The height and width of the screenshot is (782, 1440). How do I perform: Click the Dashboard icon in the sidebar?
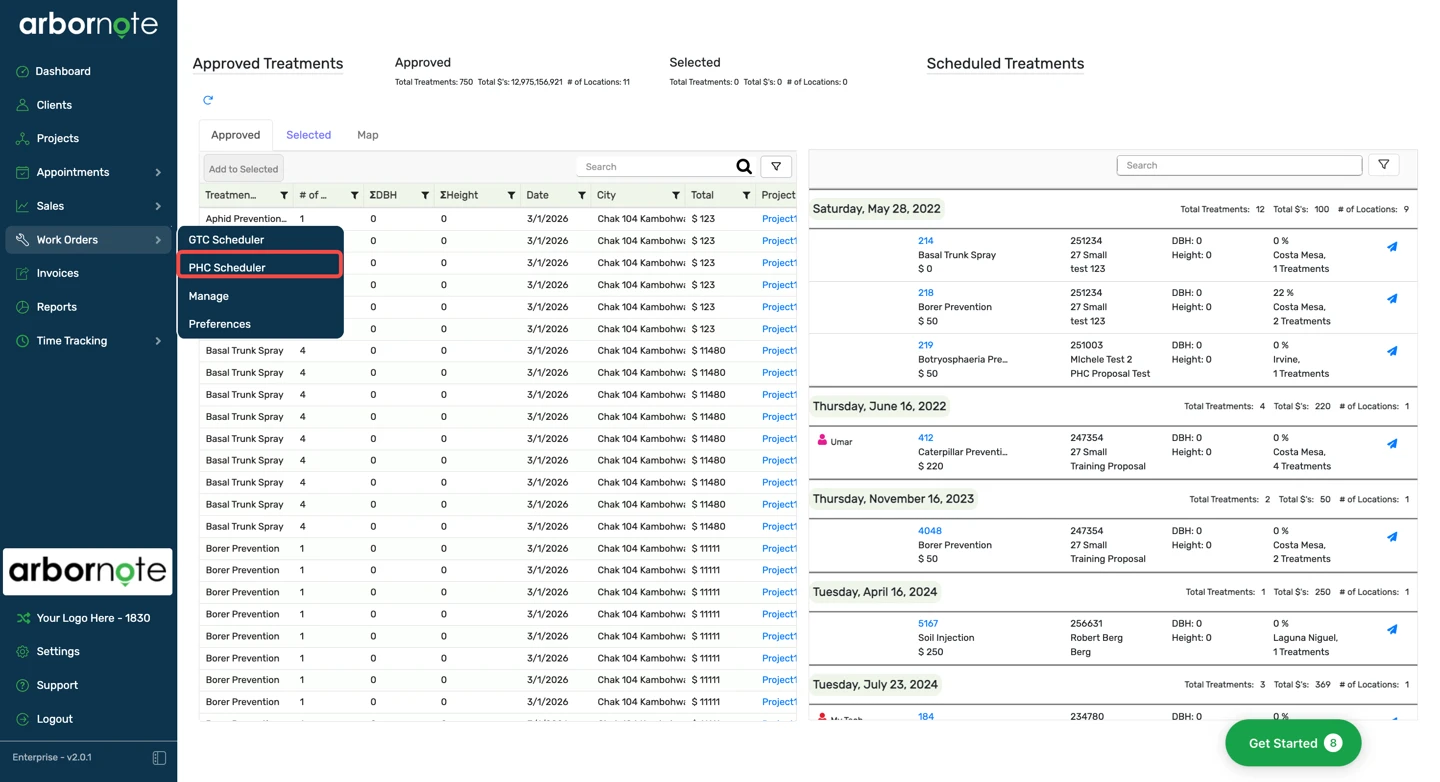22,71
